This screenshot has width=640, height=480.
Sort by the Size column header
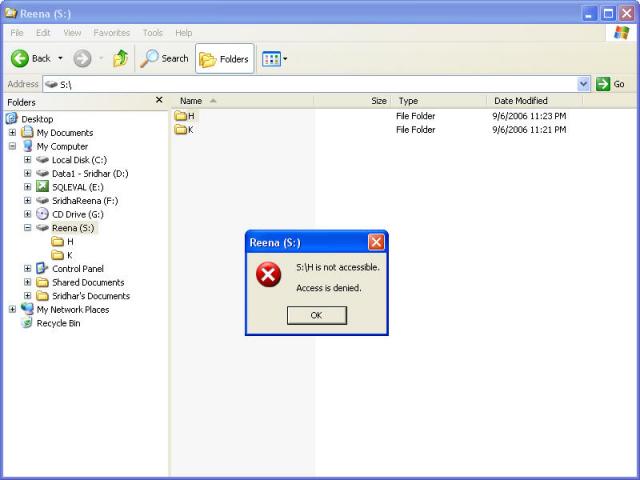pos(352,101)
